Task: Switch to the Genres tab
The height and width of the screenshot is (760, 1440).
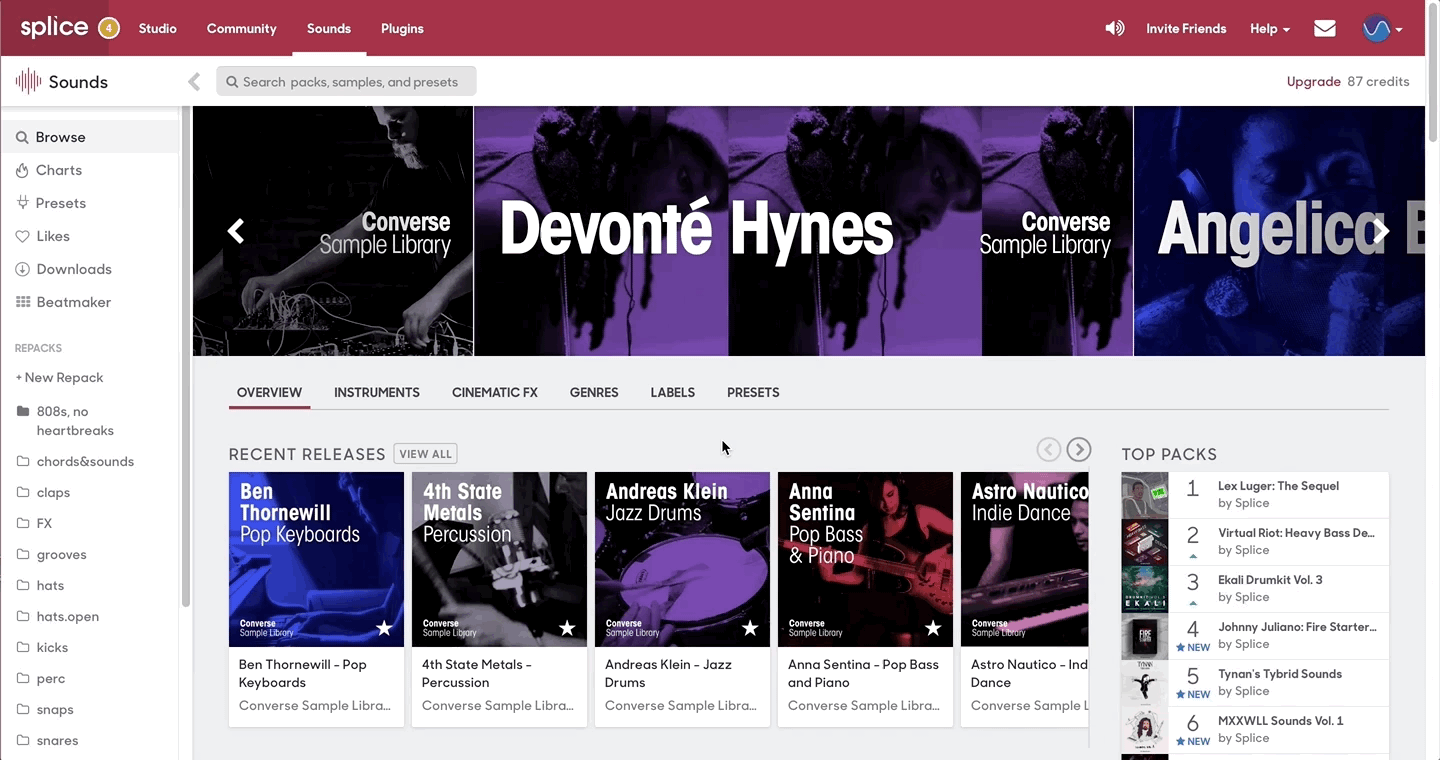Action: pyautogui.click(x=594, y=392)
